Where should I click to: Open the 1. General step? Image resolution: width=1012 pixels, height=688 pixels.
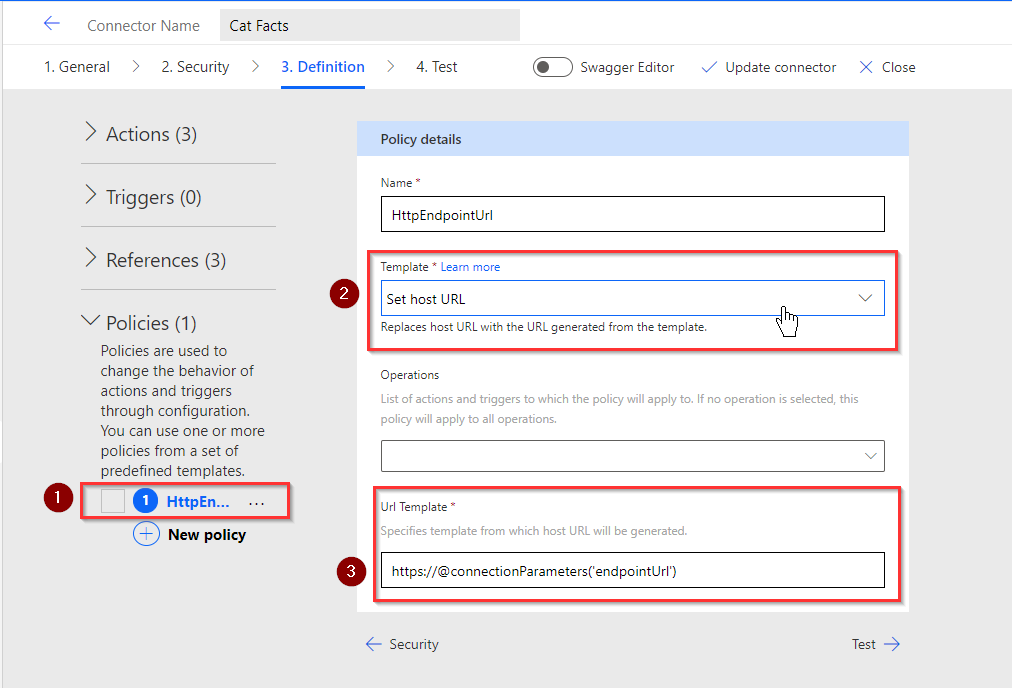[77, 66]
